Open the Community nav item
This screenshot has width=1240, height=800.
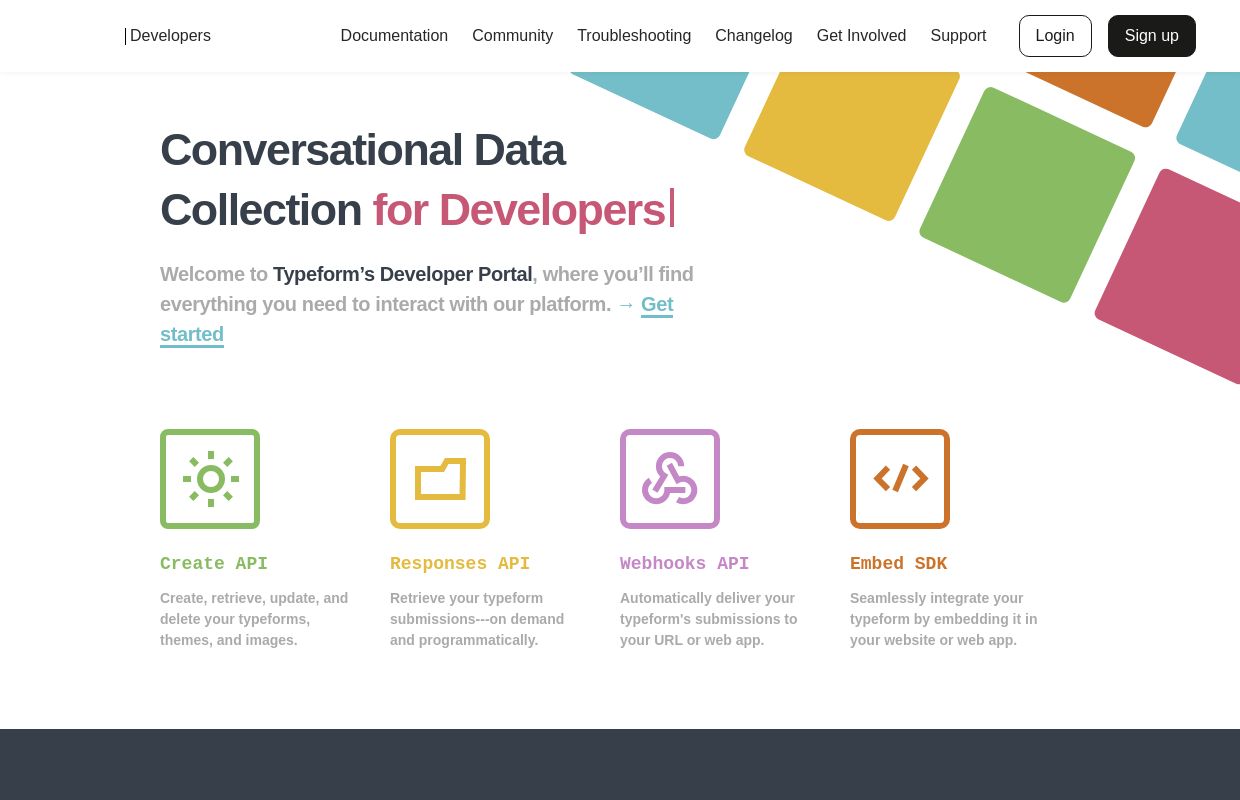coord(512,36)
